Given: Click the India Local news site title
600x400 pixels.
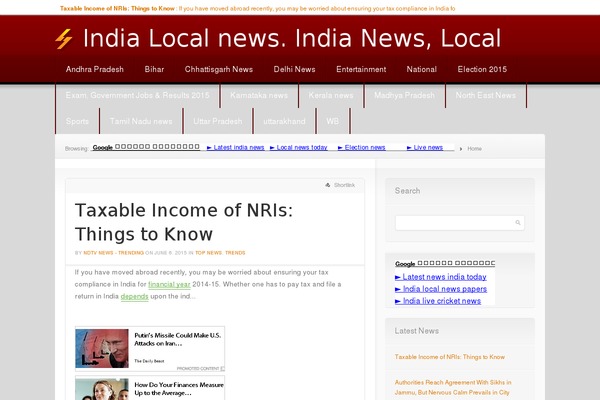Looking at the screenshot, I should point(292,38).
